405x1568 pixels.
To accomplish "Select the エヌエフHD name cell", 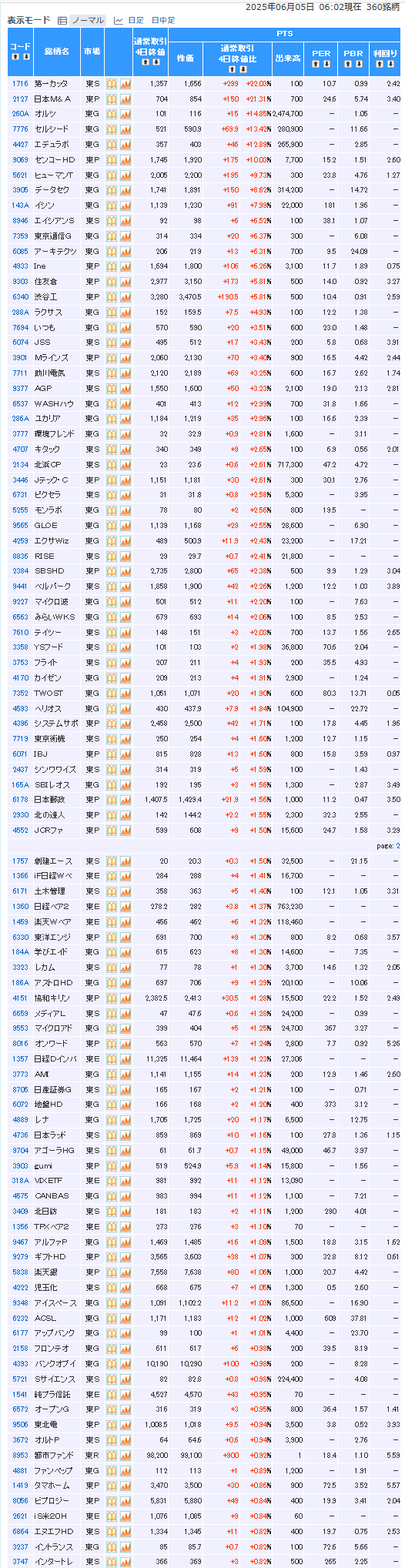I will pos(55,1532).
